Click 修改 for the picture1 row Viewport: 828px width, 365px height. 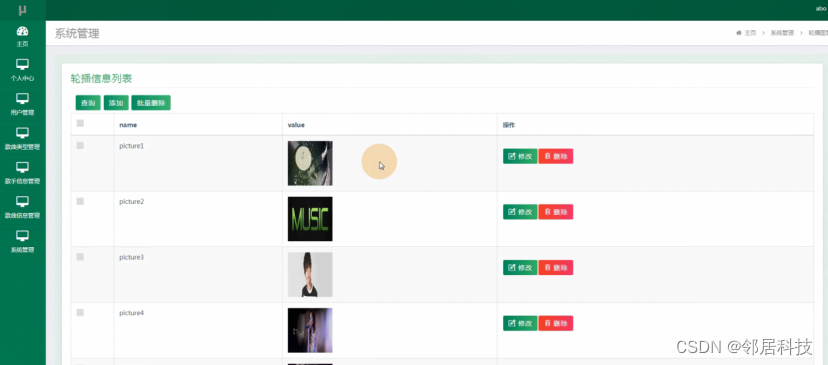[x=520, y=156]
